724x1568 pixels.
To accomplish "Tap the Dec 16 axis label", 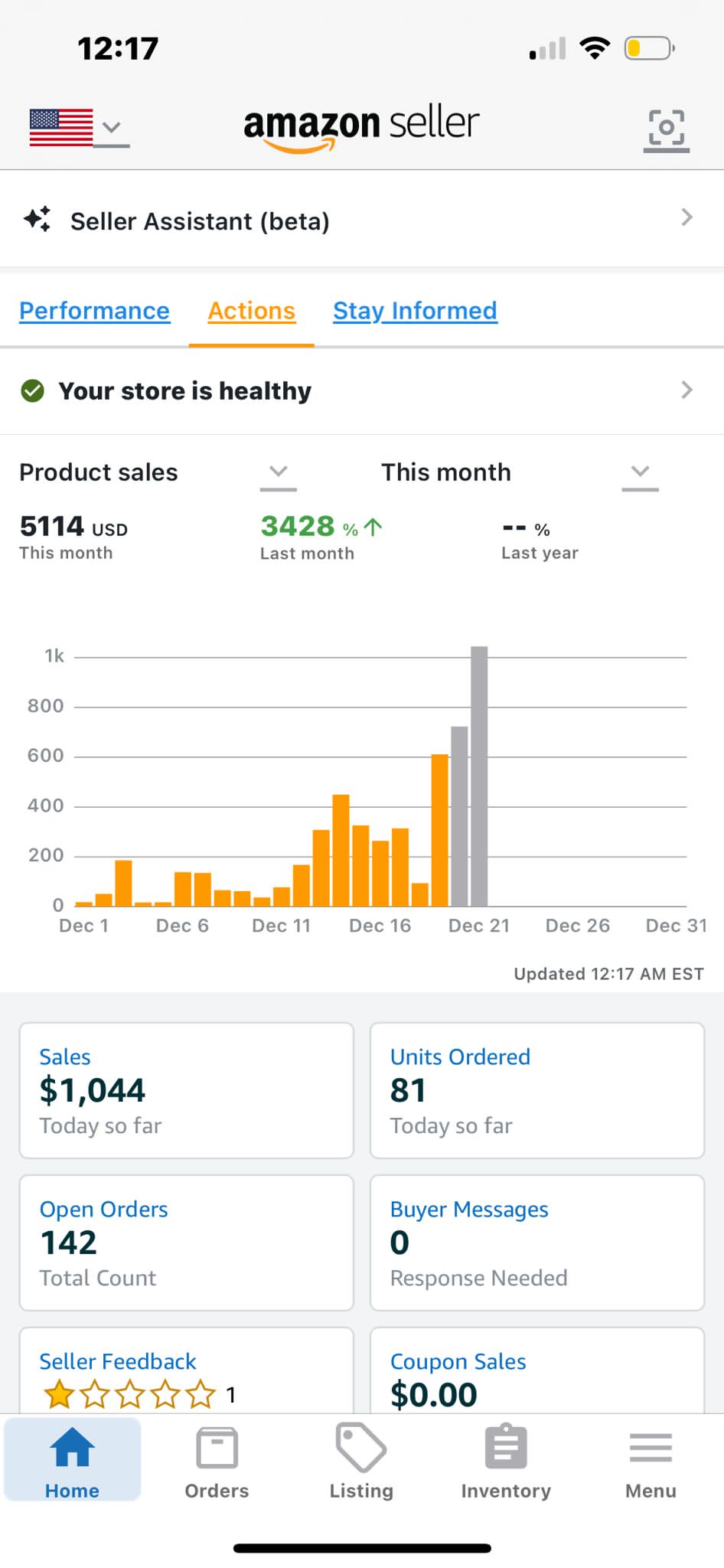I will (x=380, y=926).
